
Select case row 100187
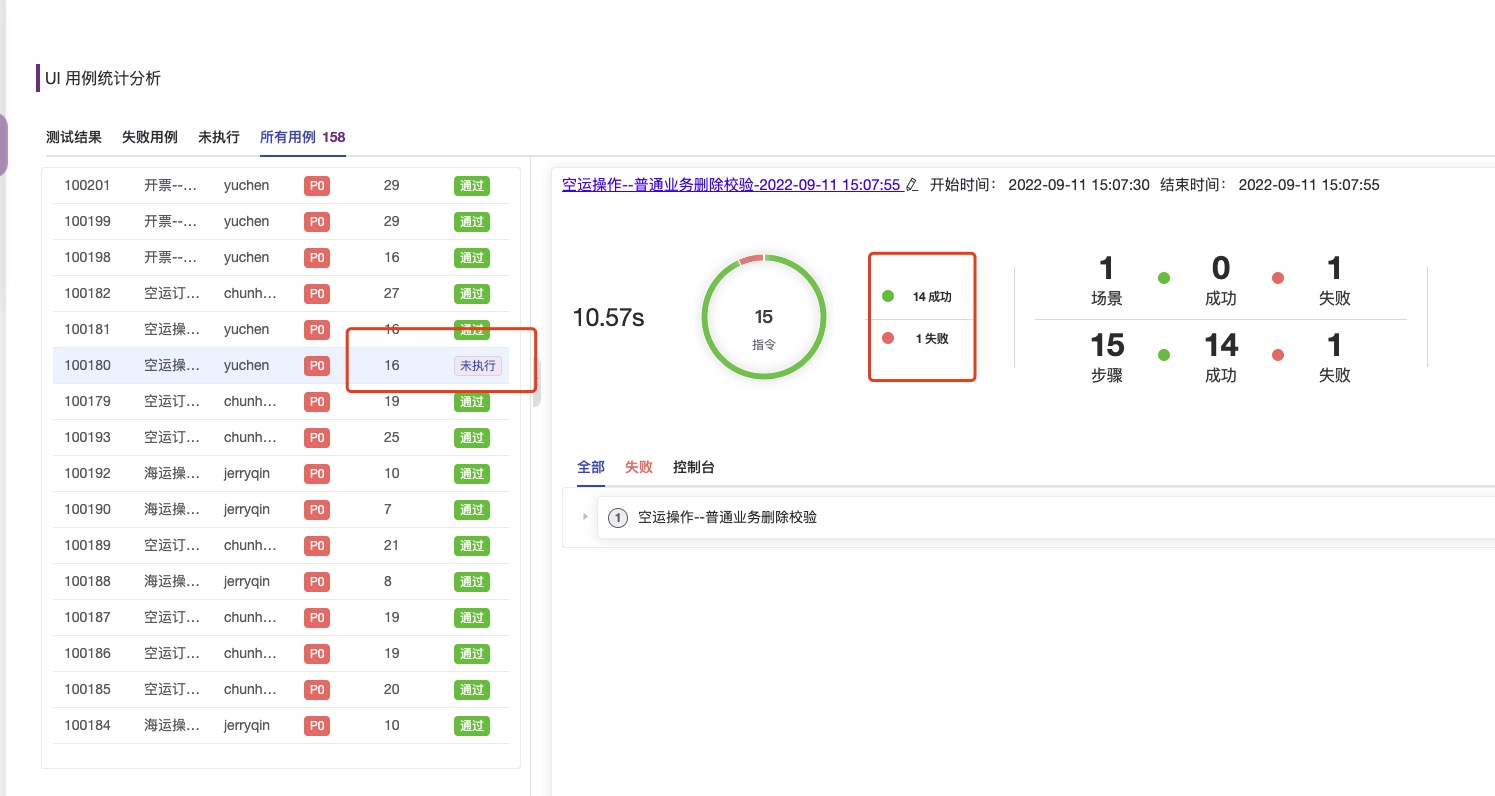coord(281,618)
